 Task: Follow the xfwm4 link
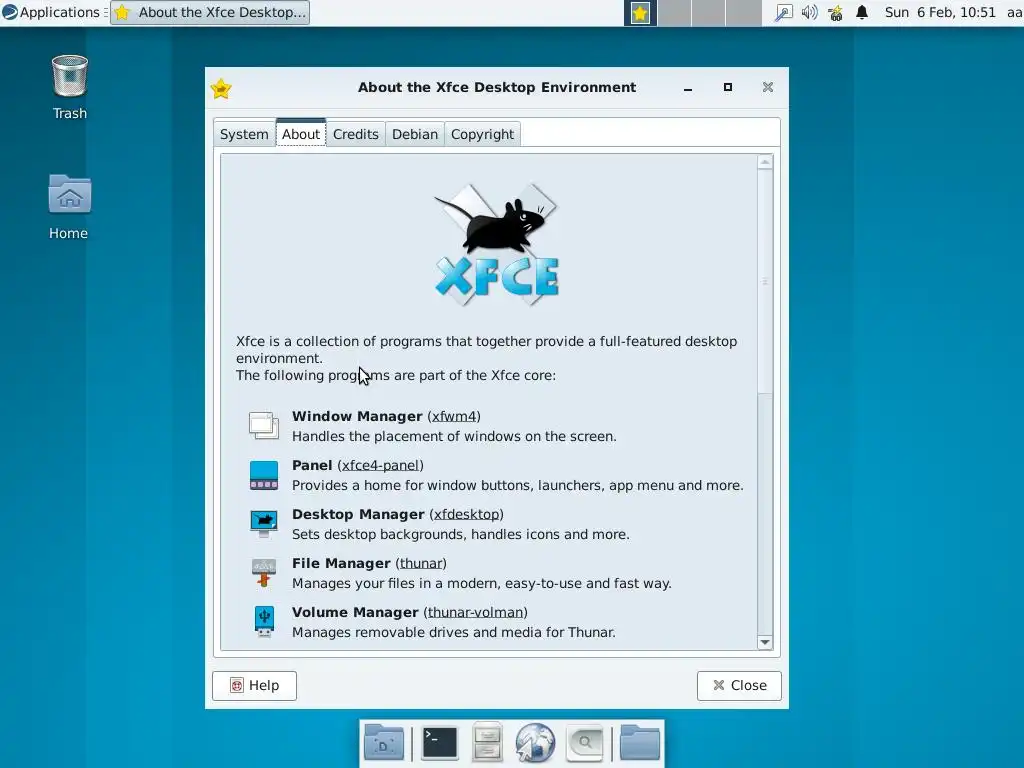(x=455, y=417)
